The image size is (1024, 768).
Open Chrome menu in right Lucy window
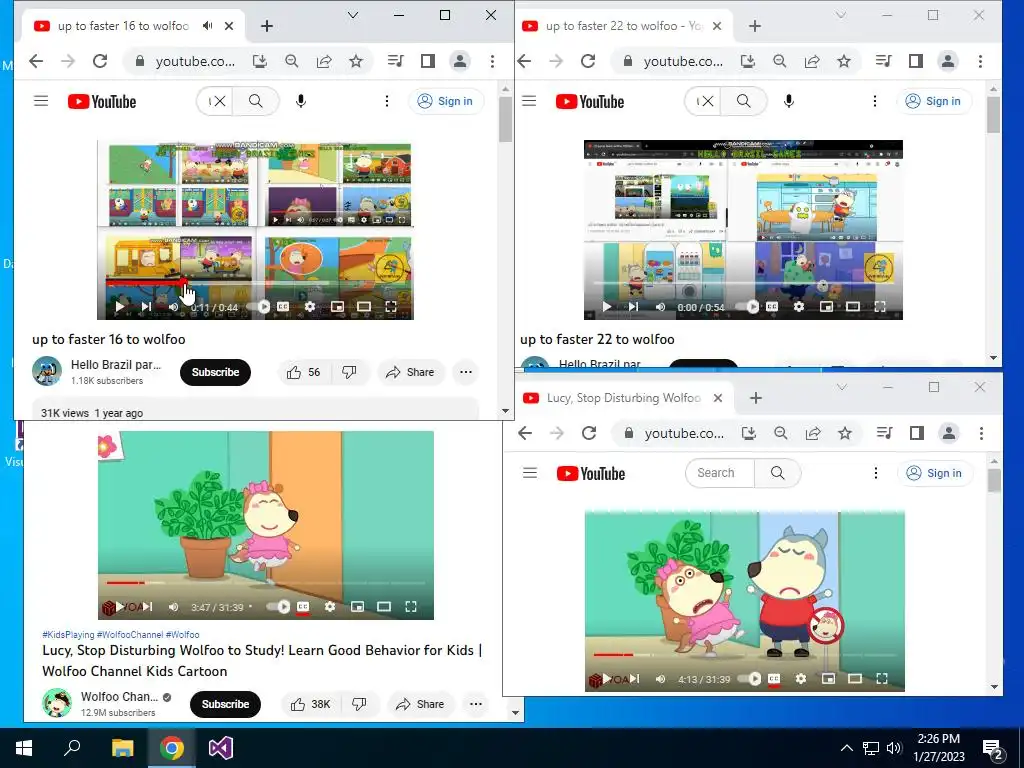(982, 433)
